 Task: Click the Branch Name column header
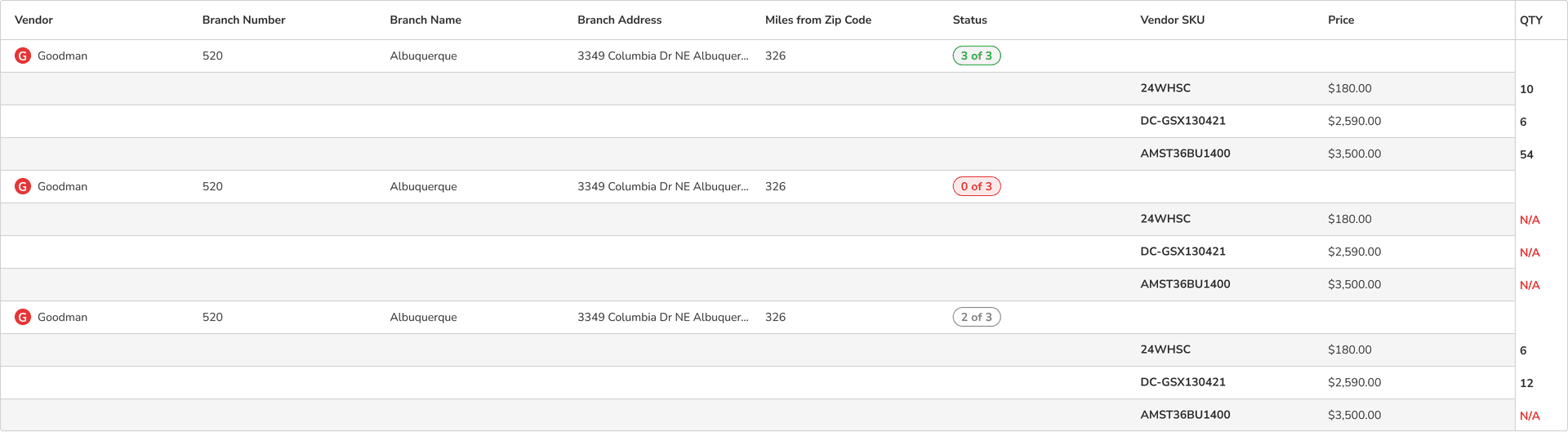425,20
